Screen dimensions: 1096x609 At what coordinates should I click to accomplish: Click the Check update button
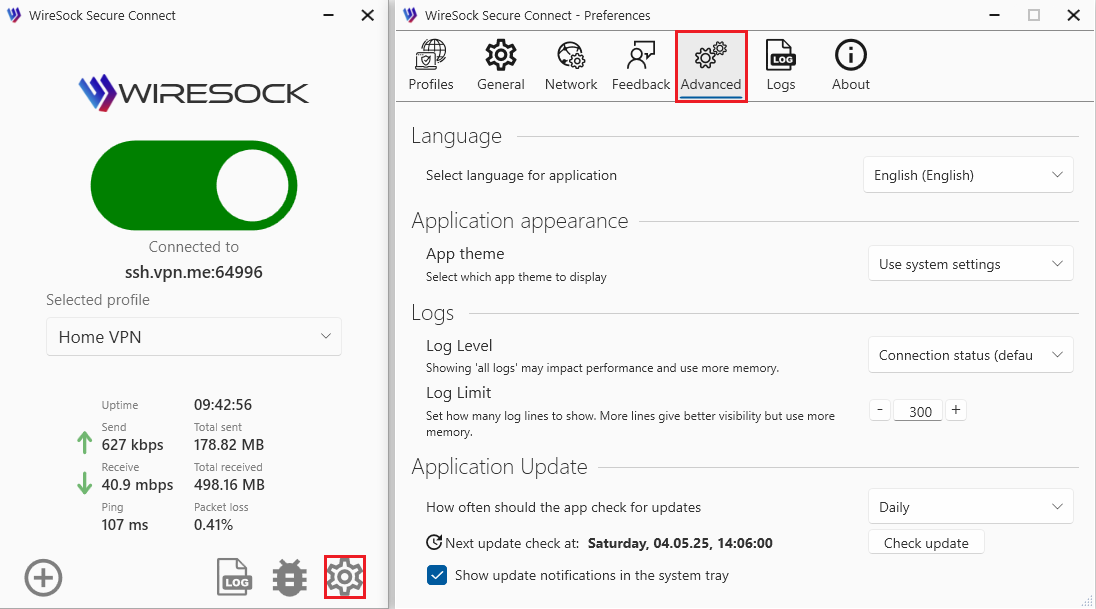926,543
